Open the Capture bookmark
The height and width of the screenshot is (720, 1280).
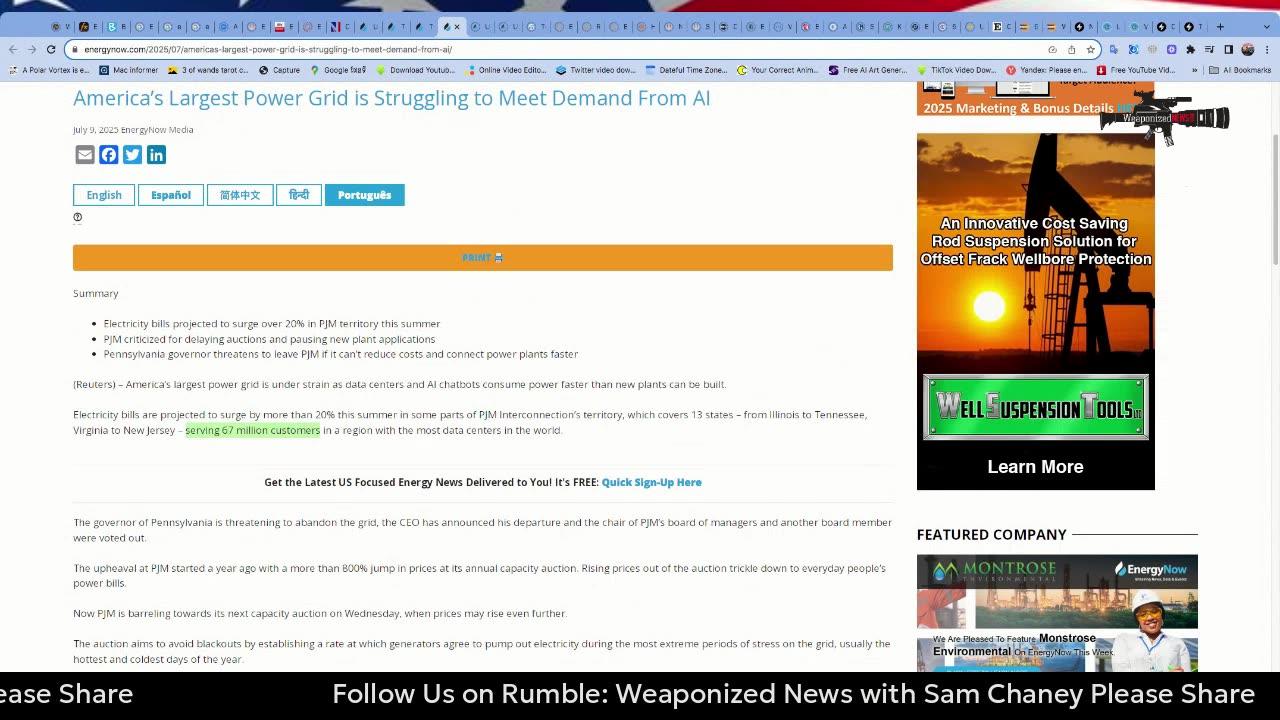pos(279,70)
